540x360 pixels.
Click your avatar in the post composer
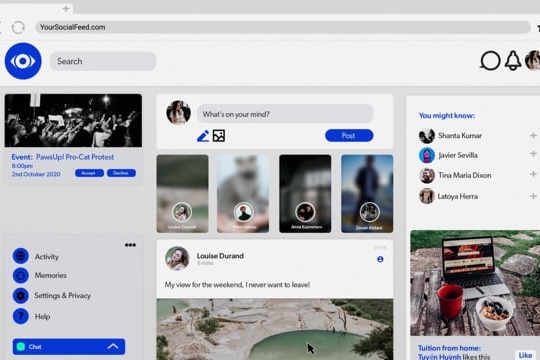click(178, 112)
